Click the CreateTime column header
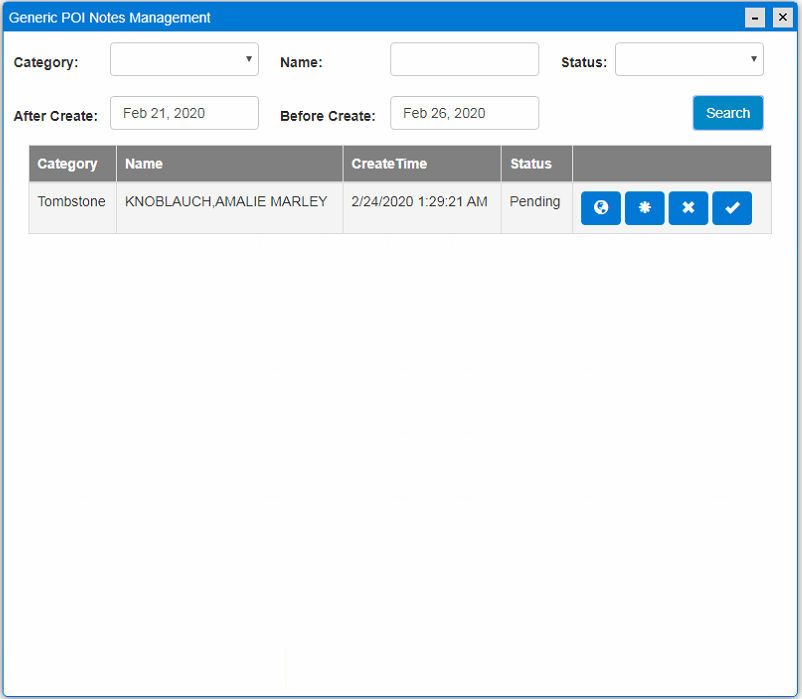This screenshot has height=699, width=802. pos(389,164)
